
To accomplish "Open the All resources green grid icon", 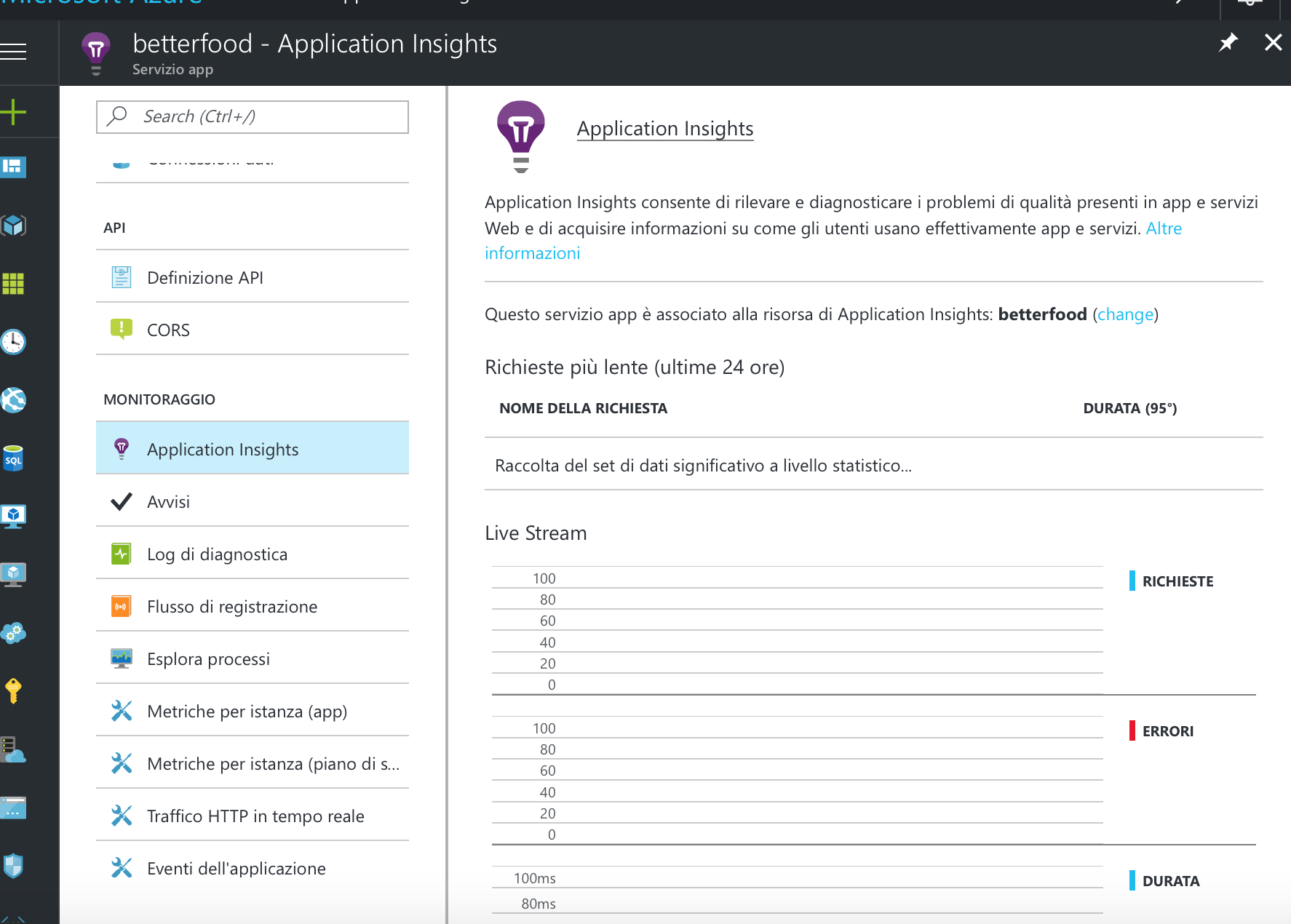I will tap(13, 284).
